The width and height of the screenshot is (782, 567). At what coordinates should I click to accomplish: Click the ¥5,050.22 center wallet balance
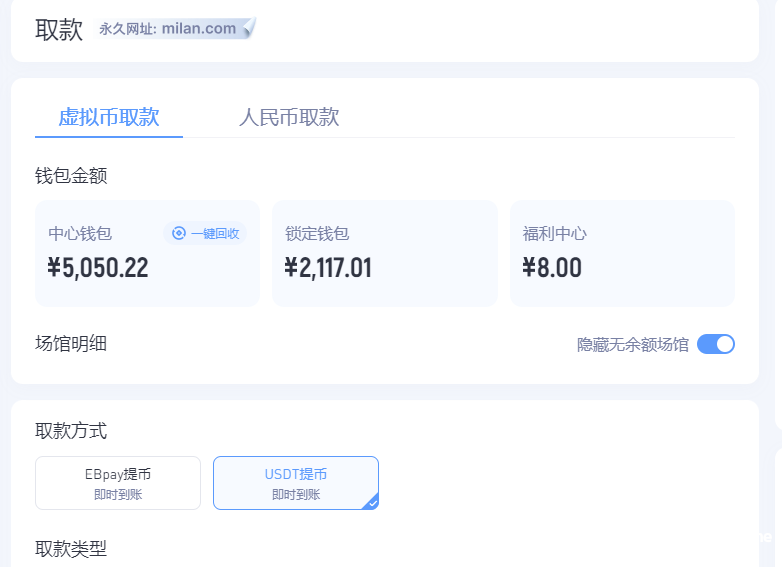click(x=98, y=268)
